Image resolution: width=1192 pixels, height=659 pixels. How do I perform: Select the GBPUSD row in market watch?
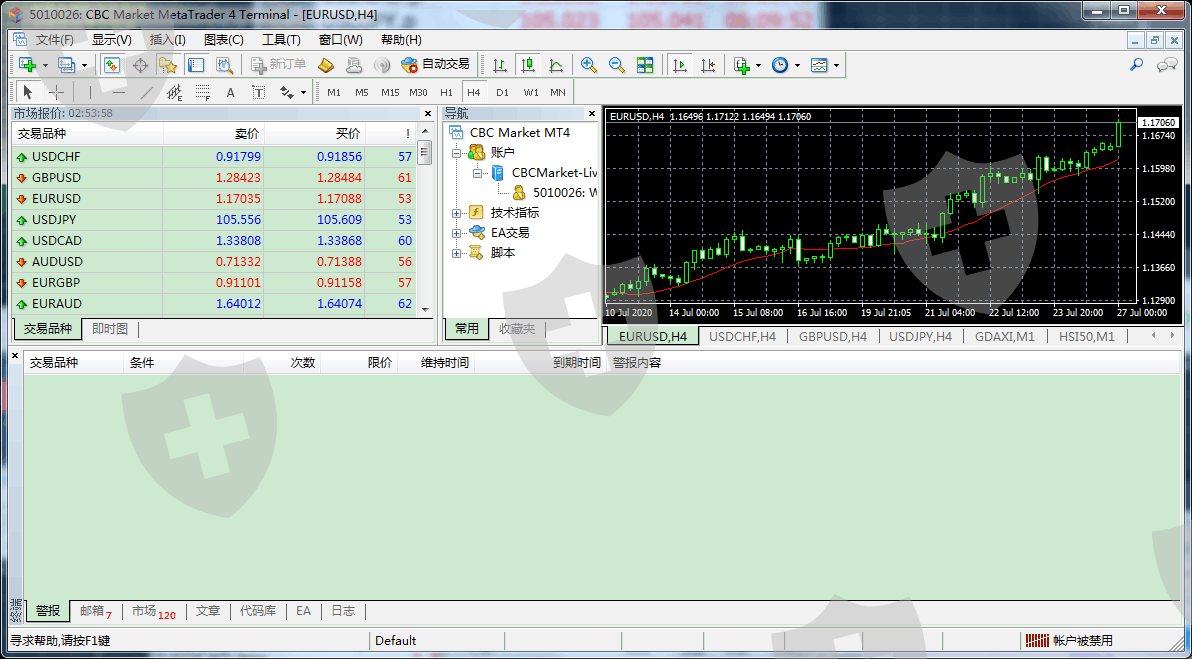[x=56, y=178]
